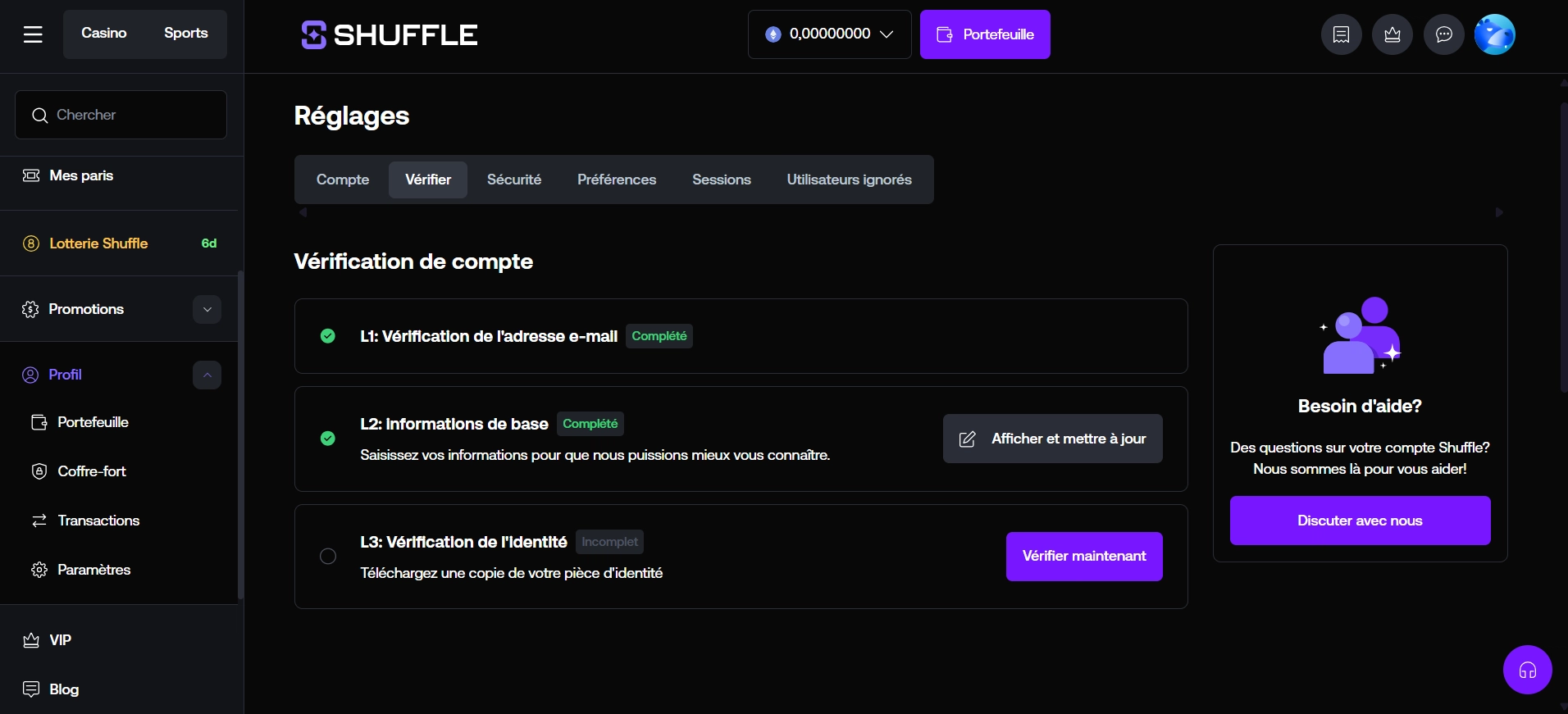
Task: Click the 6d lottery countdown
Action: point(209,243)
